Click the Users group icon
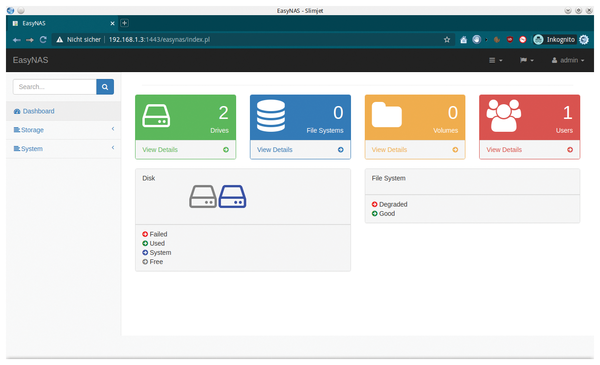 (x=504, y=116)
